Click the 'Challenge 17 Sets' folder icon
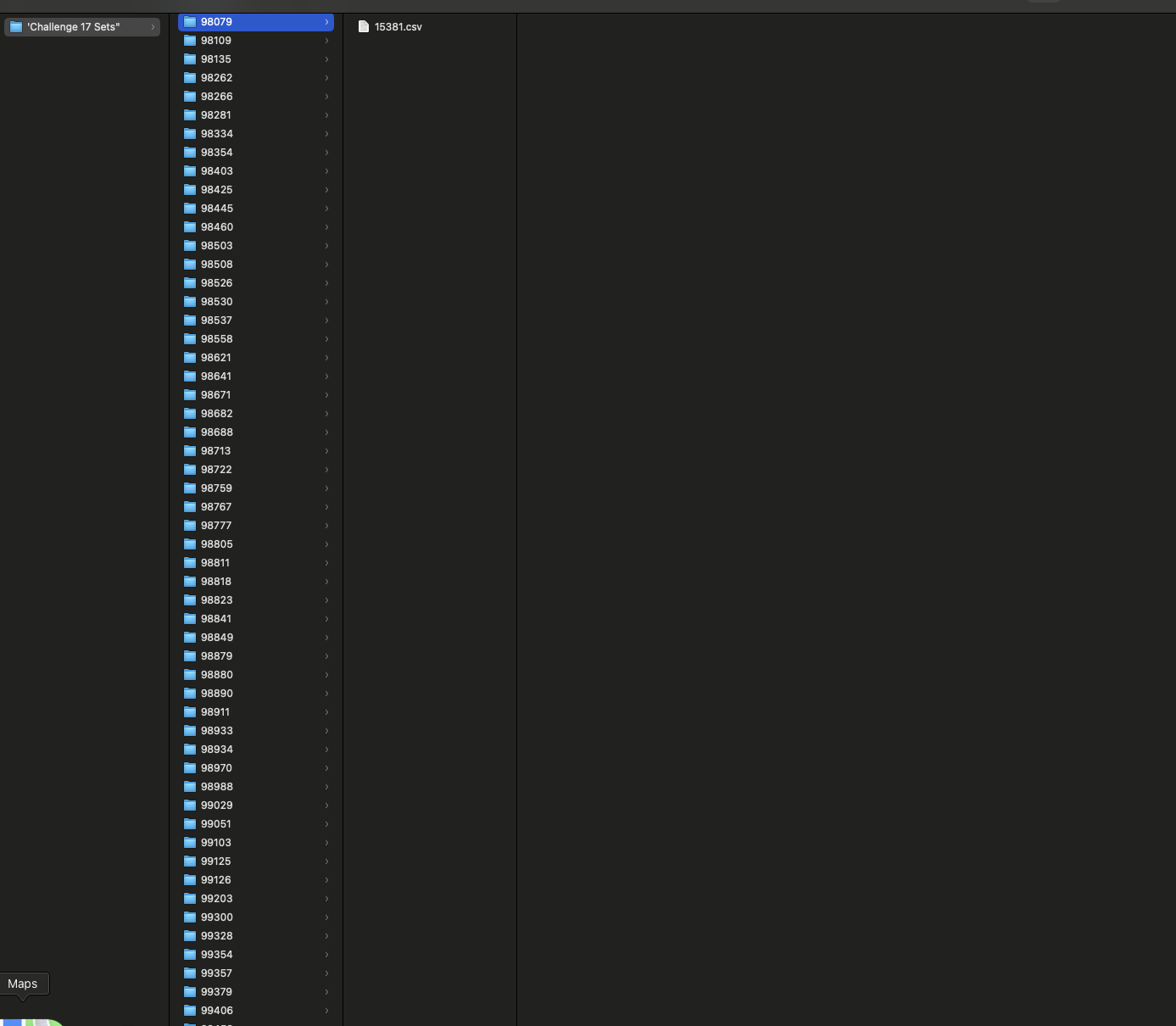The height and width of the screenshot is (1026, 1176). [16, 27]
